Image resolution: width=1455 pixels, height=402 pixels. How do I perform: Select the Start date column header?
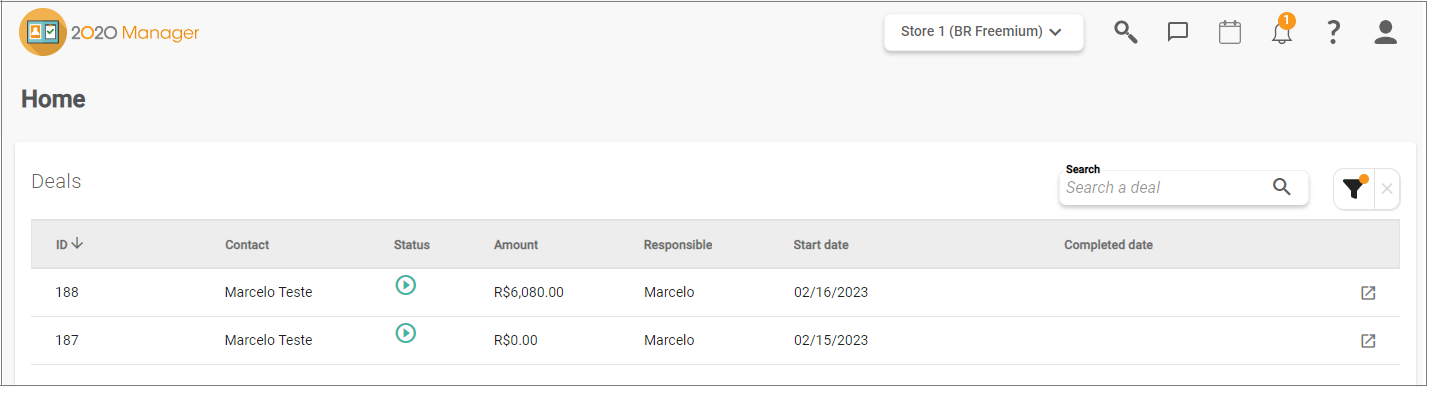tap(821, 245)
